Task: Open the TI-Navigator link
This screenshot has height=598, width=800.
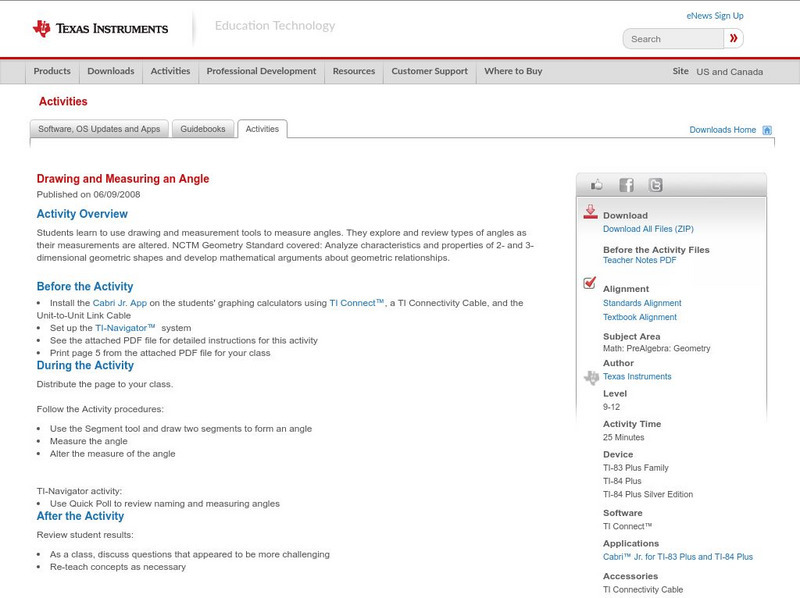Action: 125,328
